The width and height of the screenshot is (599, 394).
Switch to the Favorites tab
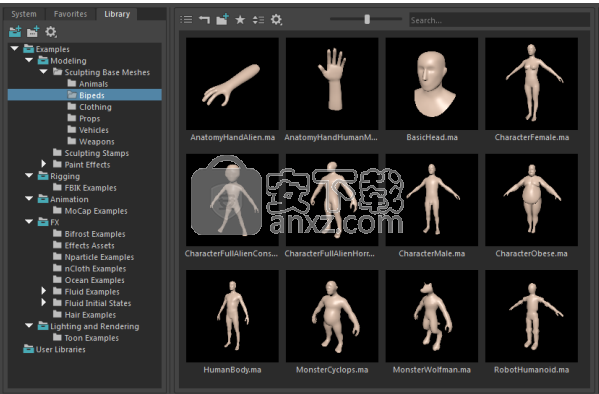coord(70,14)
